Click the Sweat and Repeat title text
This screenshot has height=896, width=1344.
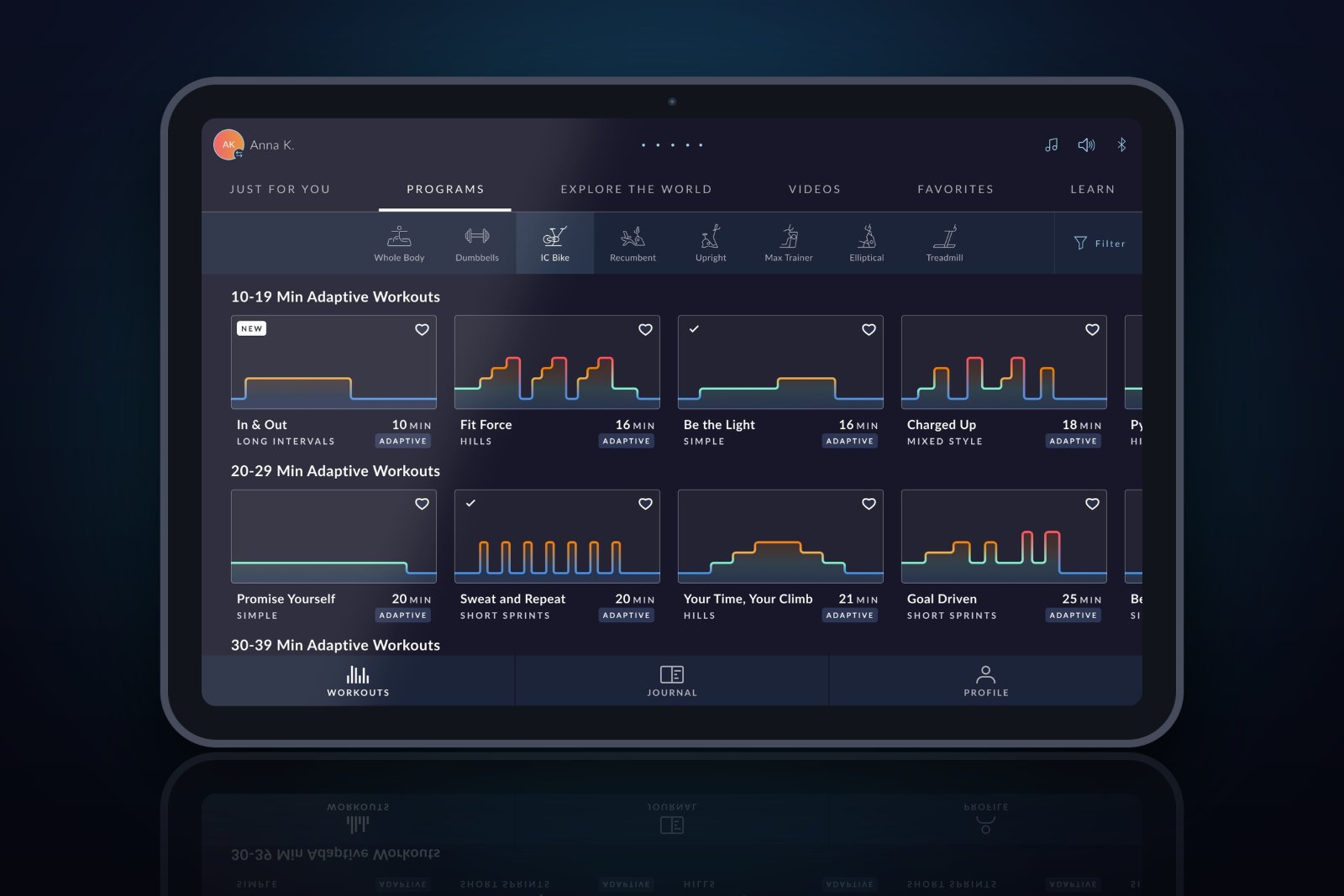click(512, 599)
